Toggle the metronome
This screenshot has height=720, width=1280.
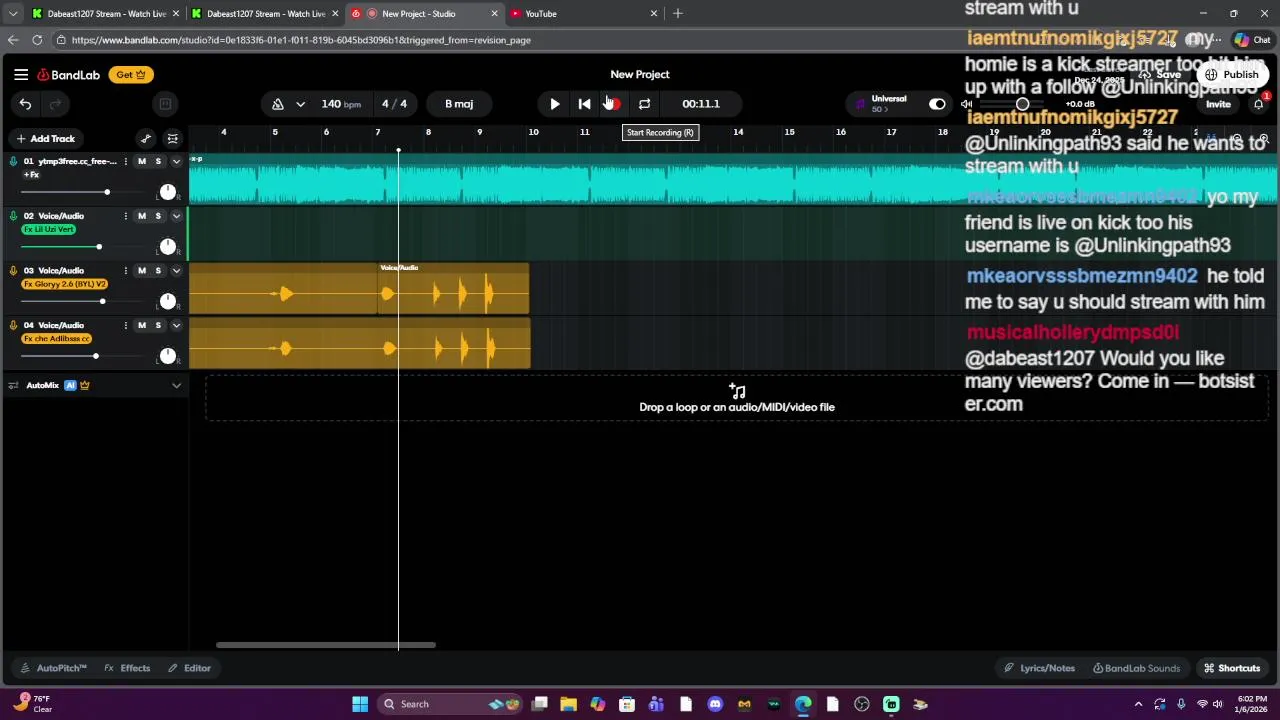click(278, 103)
